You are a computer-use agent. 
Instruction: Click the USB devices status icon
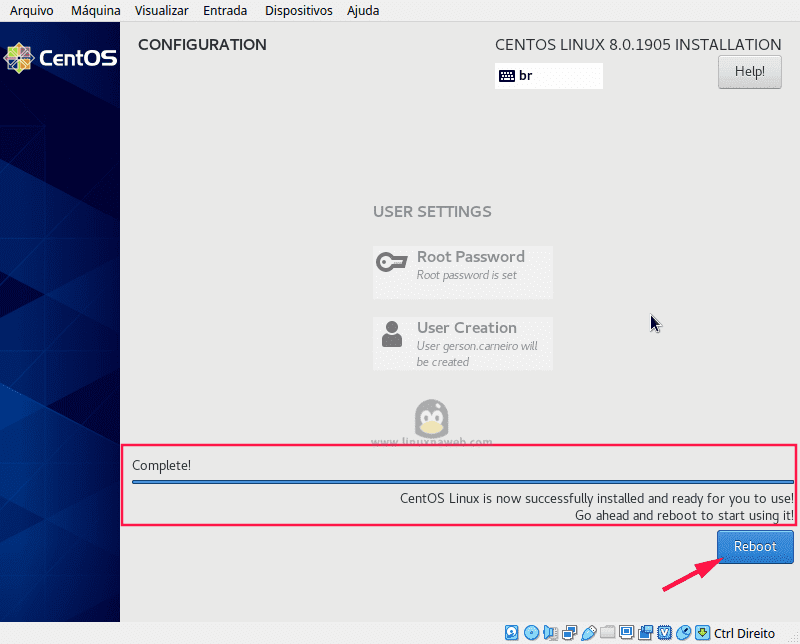click(x=588, y=633)
